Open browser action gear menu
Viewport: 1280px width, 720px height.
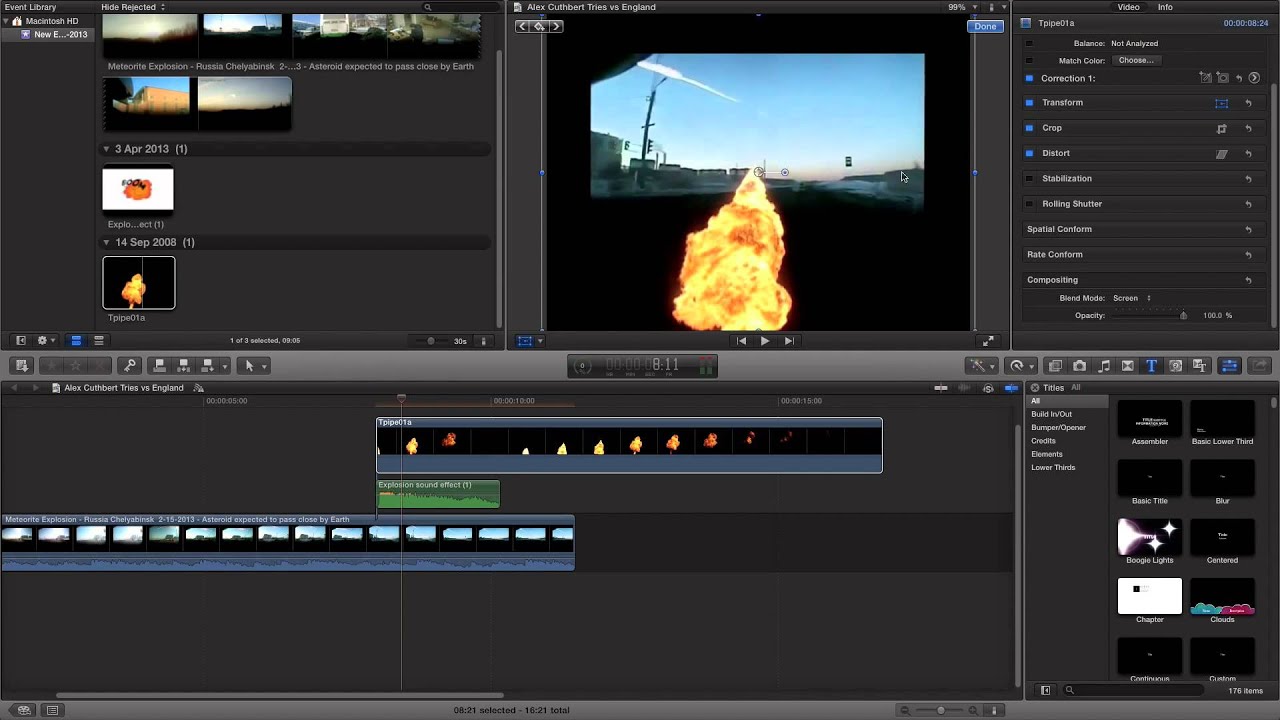(x=46, y=341)
